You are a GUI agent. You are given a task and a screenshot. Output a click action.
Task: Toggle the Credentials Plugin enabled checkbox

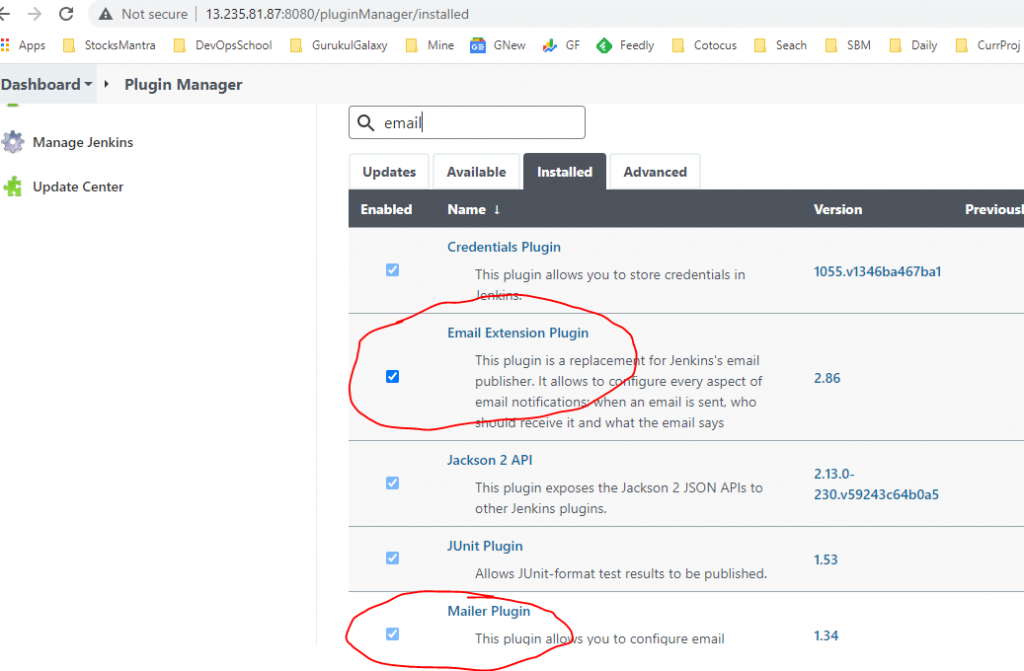pos(392,270)
